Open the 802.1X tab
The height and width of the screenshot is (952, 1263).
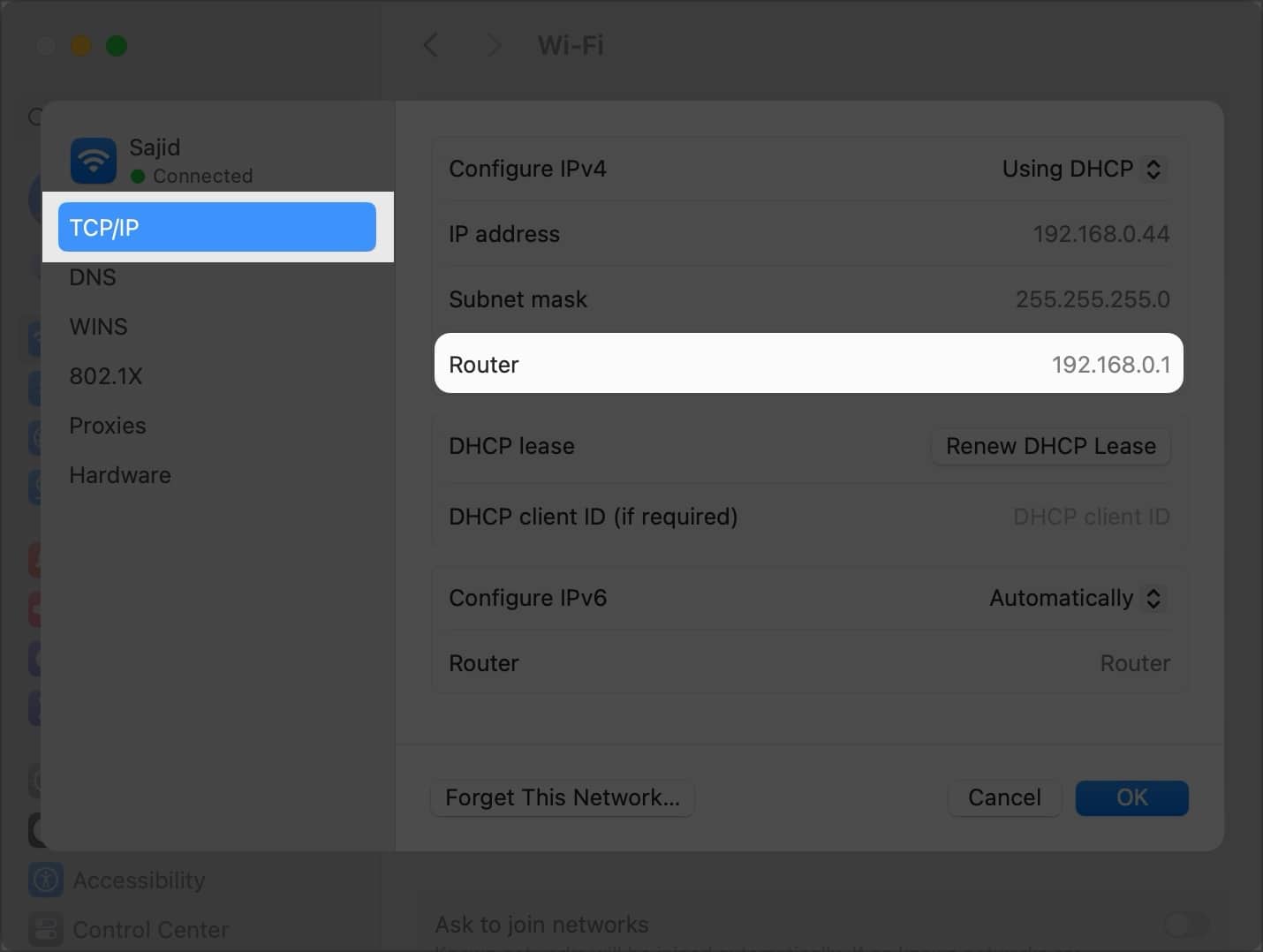[105, 376]
